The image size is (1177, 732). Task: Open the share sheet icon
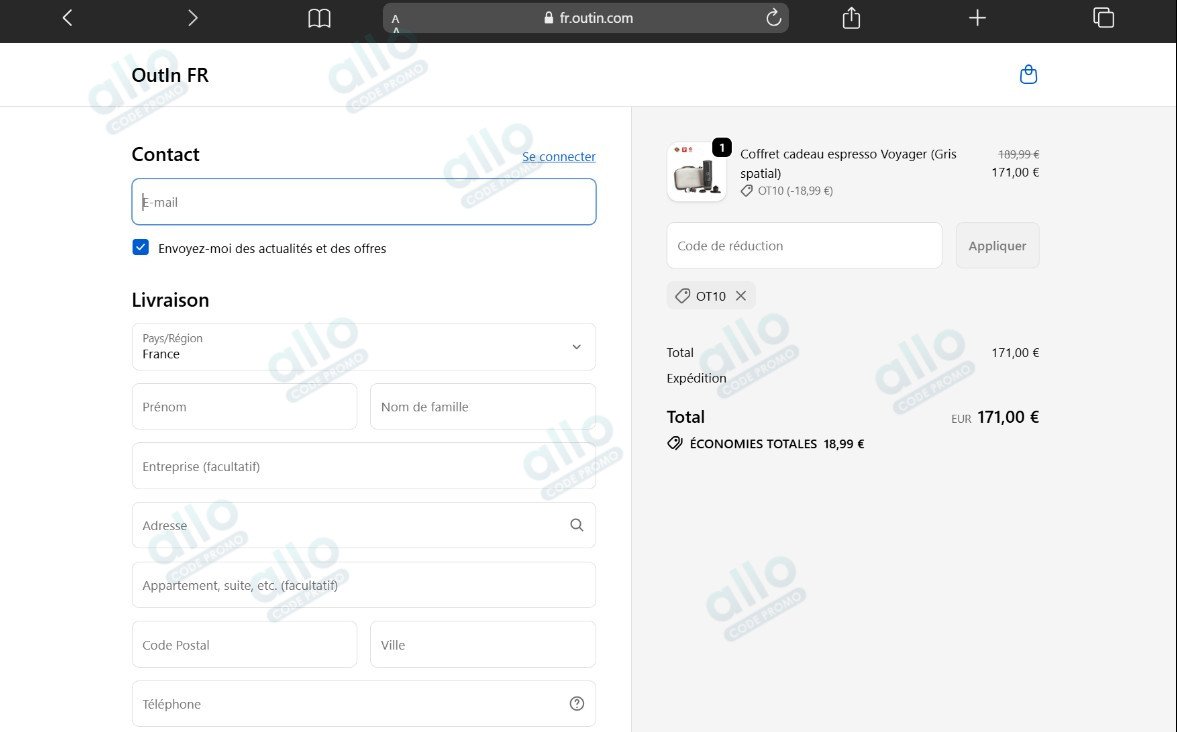(851, 17)
